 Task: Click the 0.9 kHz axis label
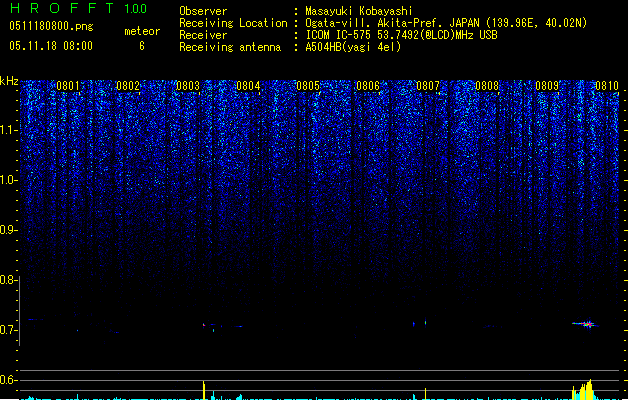tap(8, 230)
